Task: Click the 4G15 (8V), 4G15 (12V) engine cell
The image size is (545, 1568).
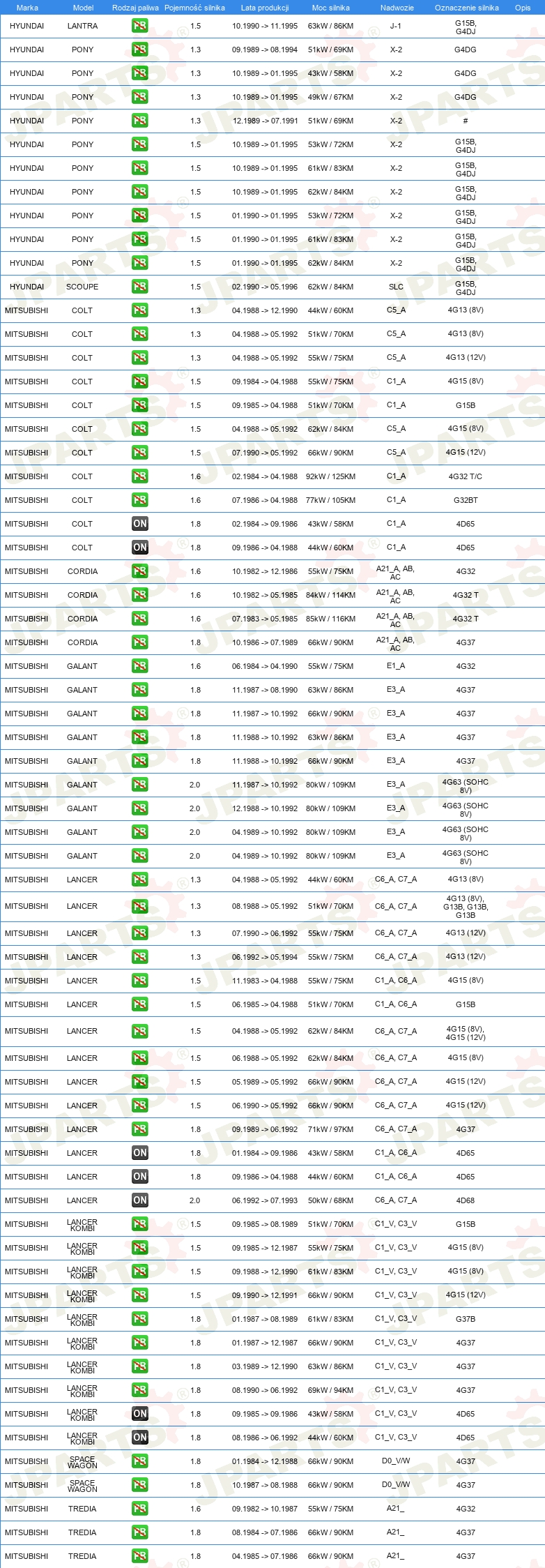Action: pos(466,1033)
